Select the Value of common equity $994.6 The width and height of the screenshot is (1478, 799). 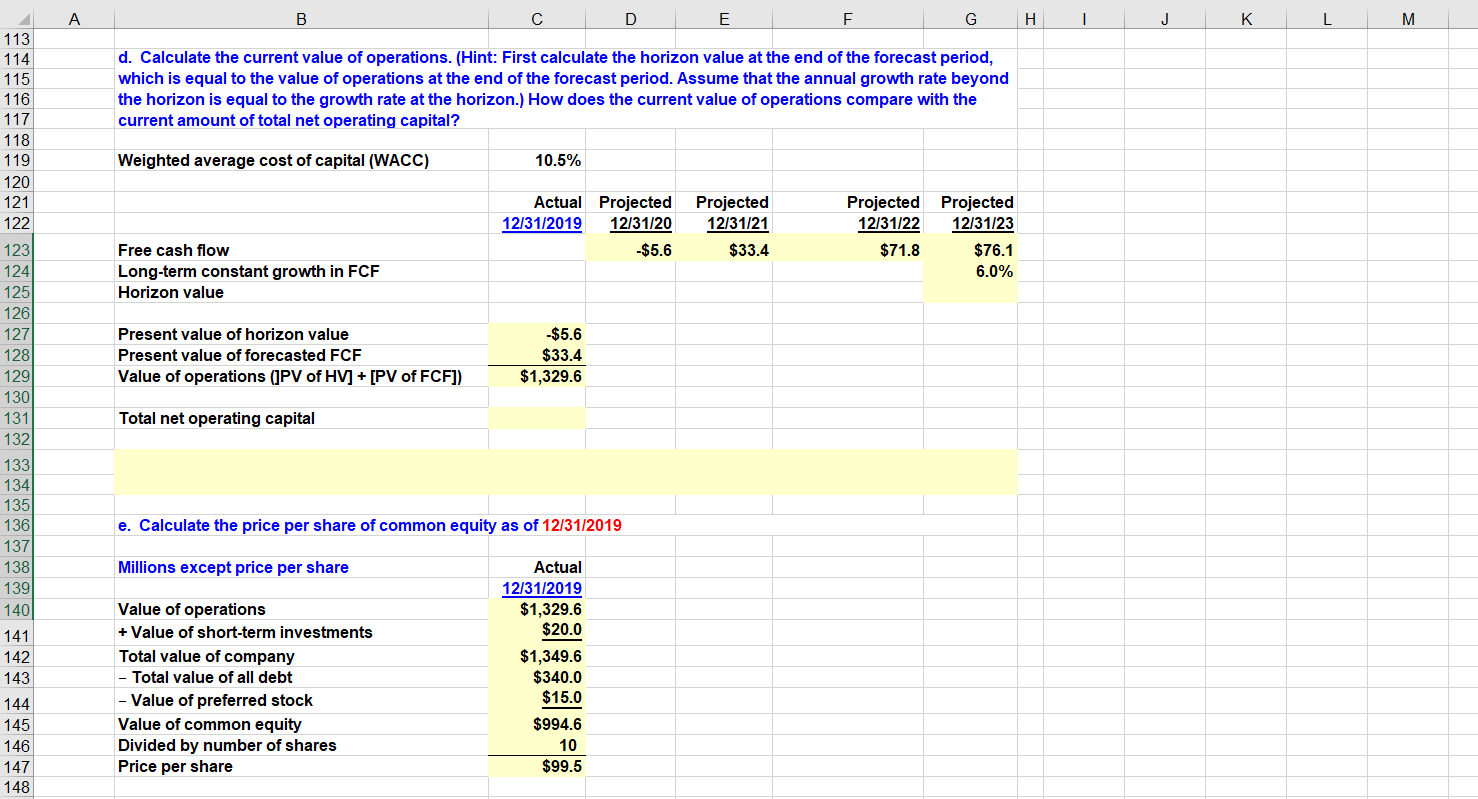[537, 724]
